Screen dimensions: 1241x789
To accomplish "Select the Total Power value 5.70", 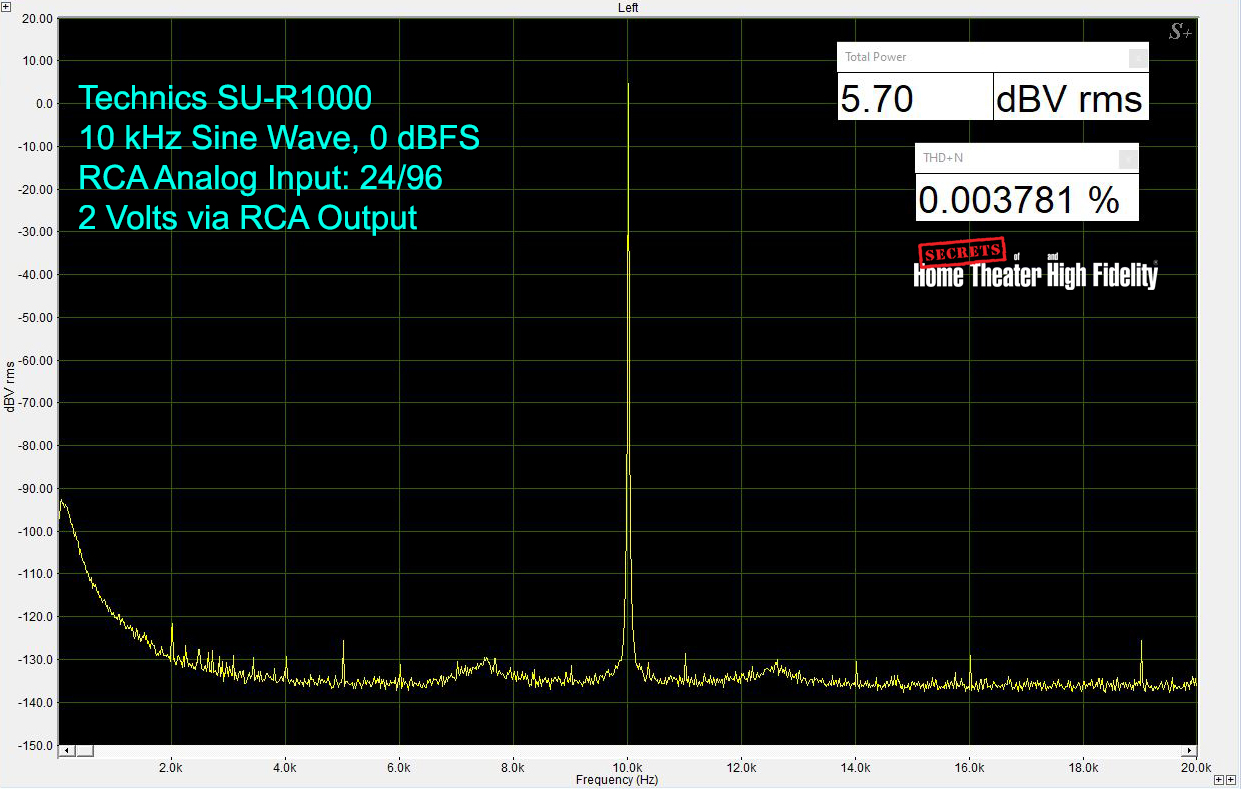I will click(877, 99).
